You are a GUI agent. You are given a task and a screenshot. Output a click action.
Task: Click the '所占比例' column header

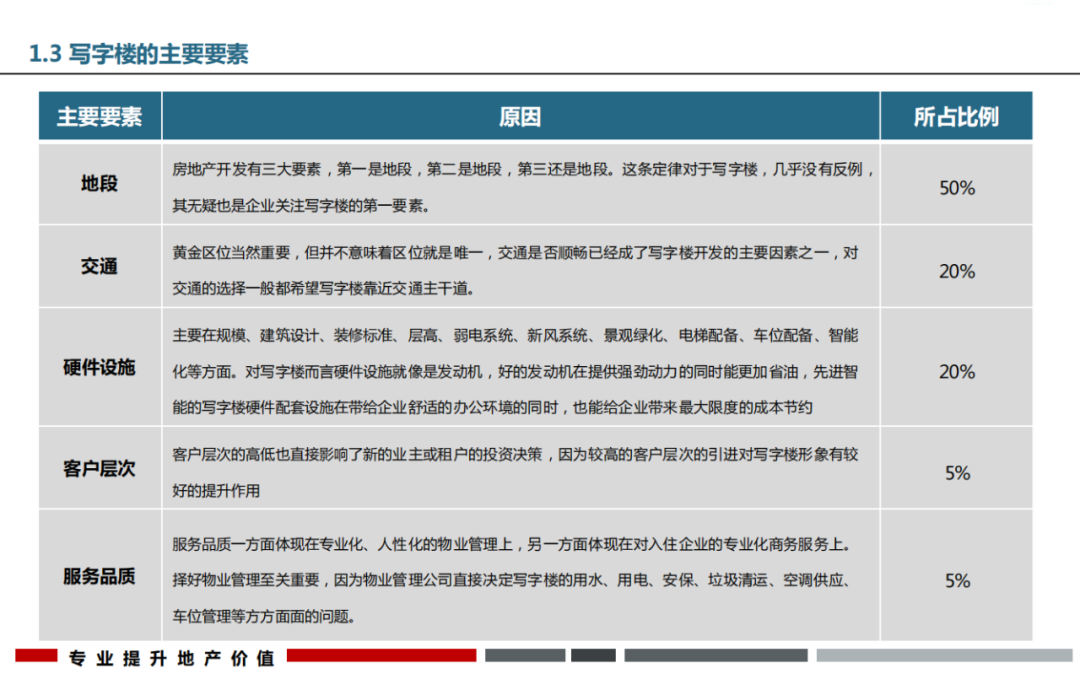click(x=956, y=116)
